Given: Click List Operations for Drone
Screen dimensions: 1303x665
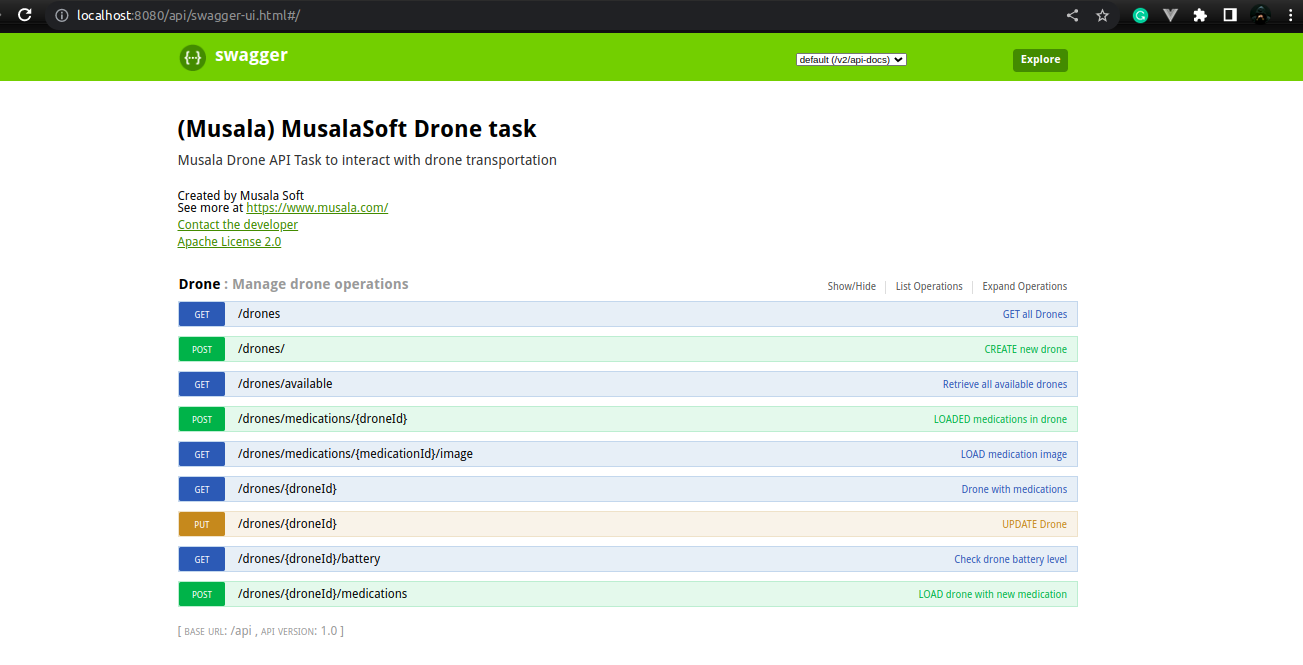Looking at the screenshot, I should (929, 286).
